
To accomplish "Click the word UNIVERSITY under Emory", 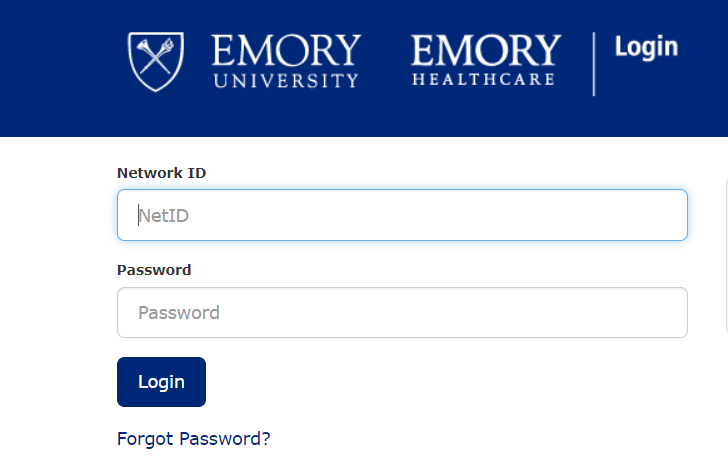I will click(286, 80).
